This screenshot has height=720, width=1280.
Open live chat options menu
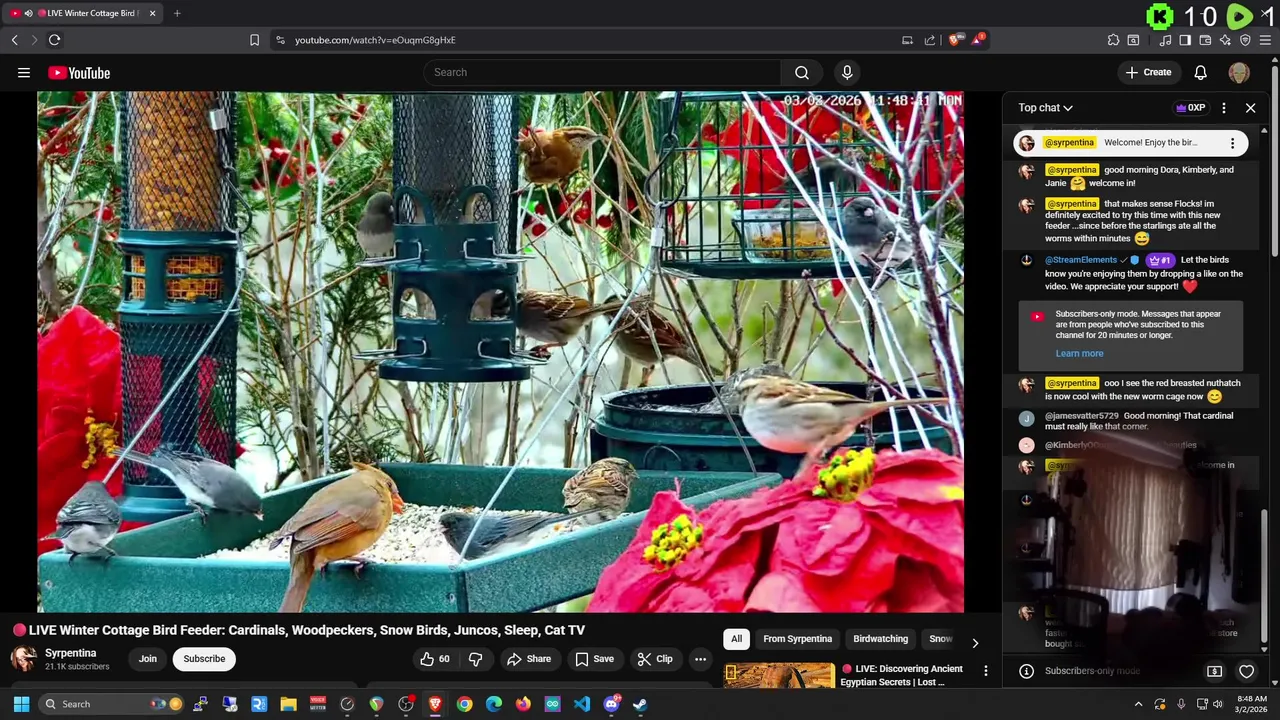1224,108
